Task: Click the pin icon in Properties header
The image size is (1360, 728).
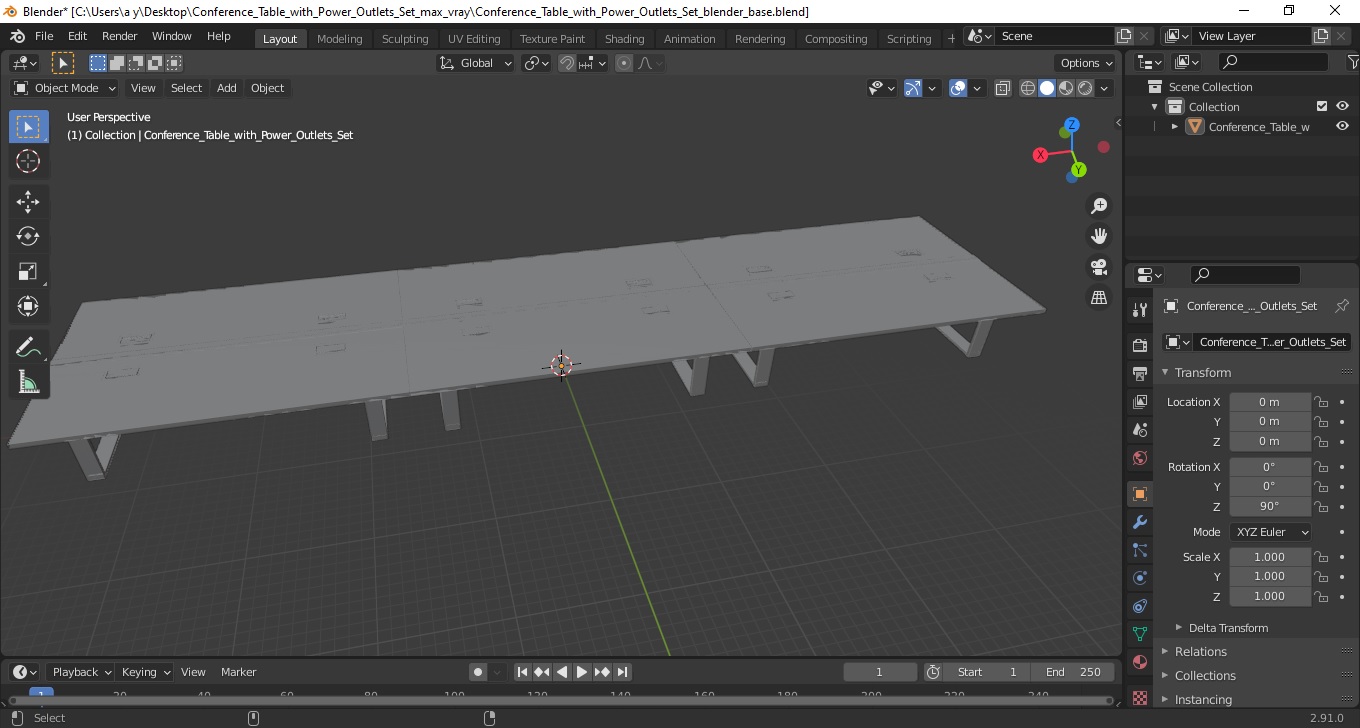Action: (x=1342, y=306)
